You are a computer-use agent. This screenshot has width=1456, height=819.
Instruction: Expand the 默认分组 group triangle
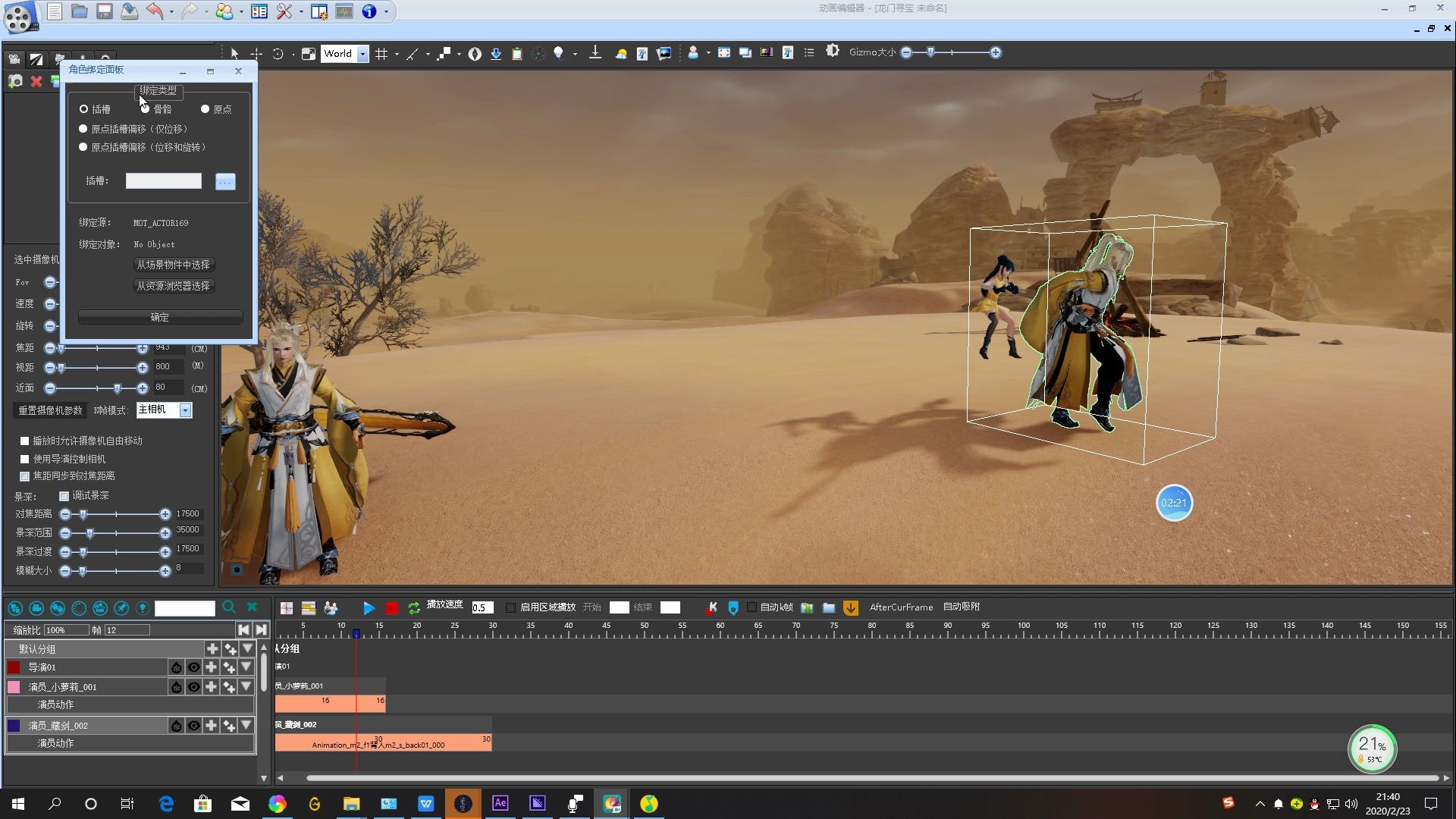pyautogui.click(x=247, y=648)
